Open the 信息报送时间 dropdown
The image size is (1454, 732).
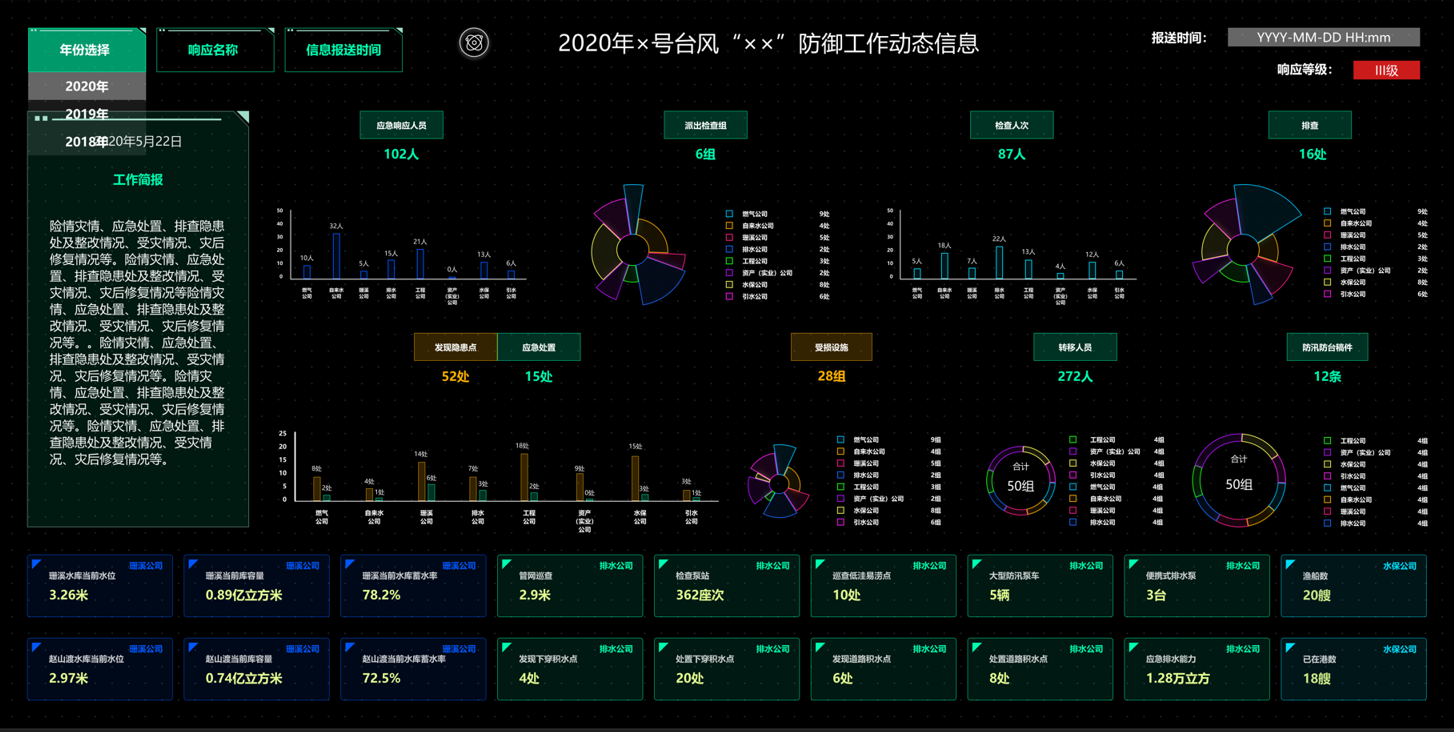click(x=343, y=50)
